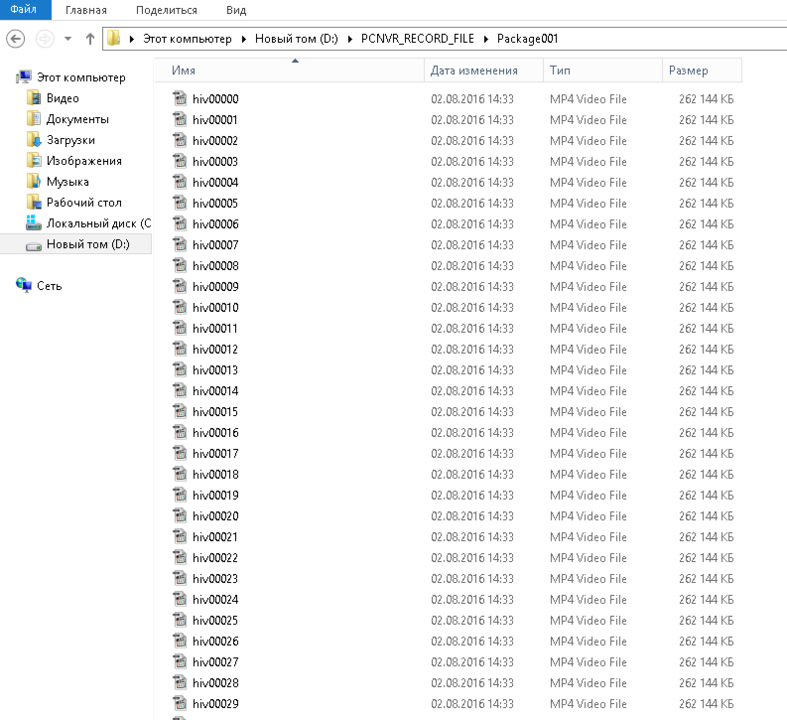This screenshot has height=720, width=787.
Task: Select file name hiv00007
Action: pos(215,245)
